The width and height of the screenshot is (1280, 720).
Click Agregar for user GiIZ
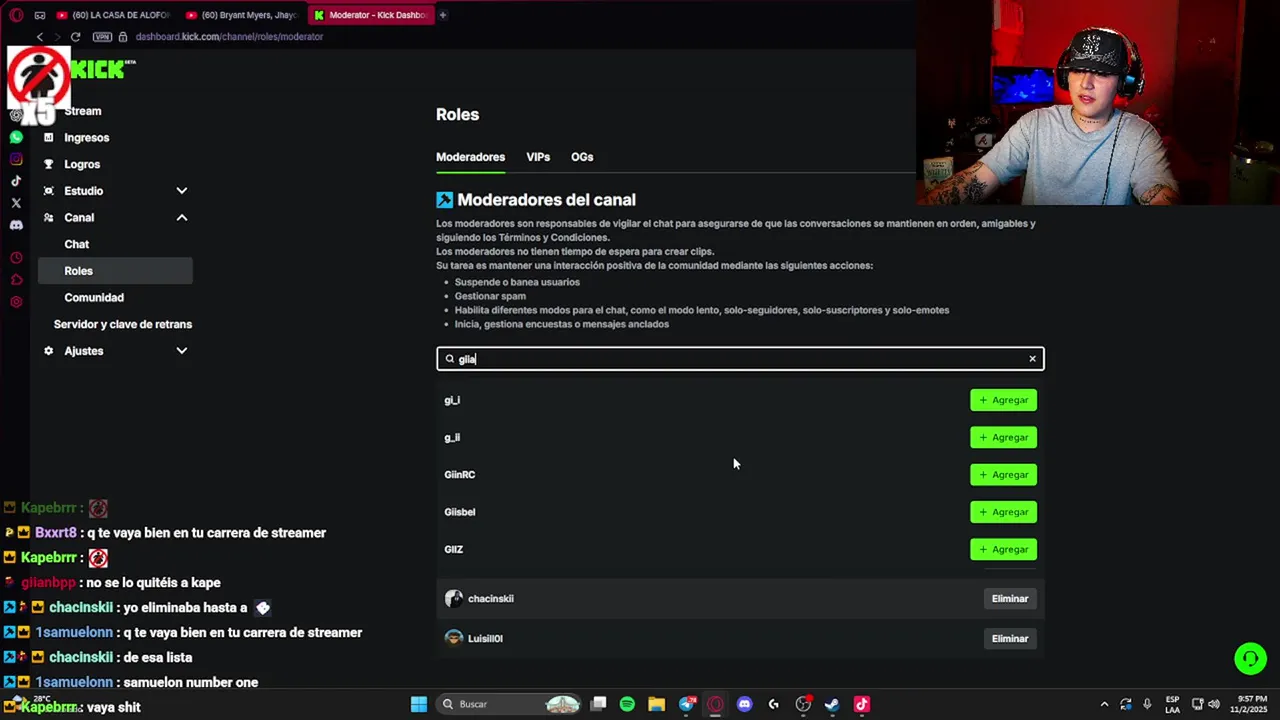(x=1003, y=549)
